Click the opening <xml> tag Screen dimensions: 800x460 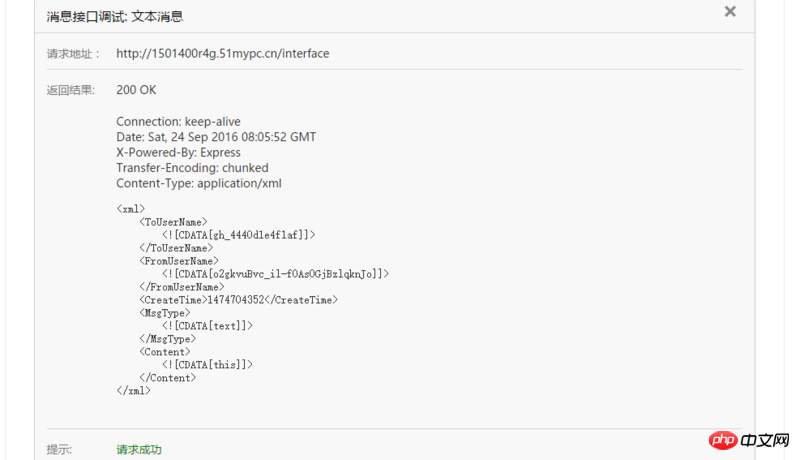click(x=131, y=209)
